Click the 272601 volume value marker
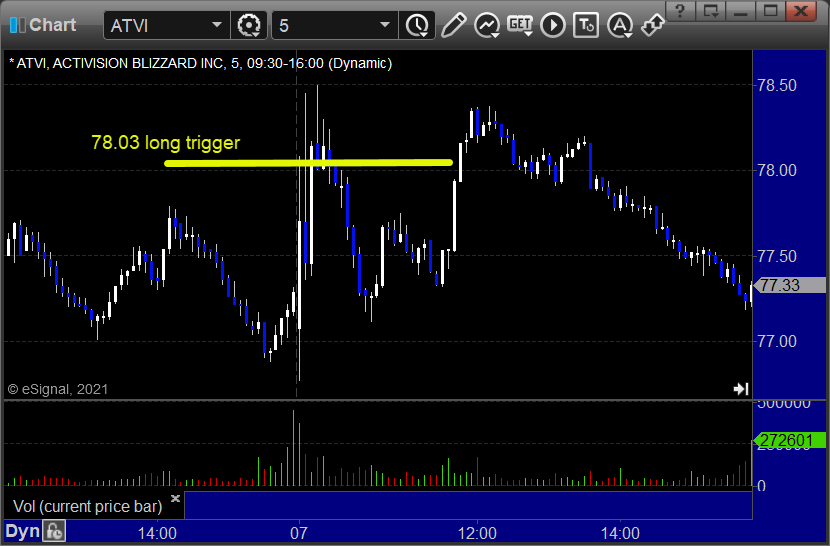The image size is (830, 546). click(x=789, y=440)
